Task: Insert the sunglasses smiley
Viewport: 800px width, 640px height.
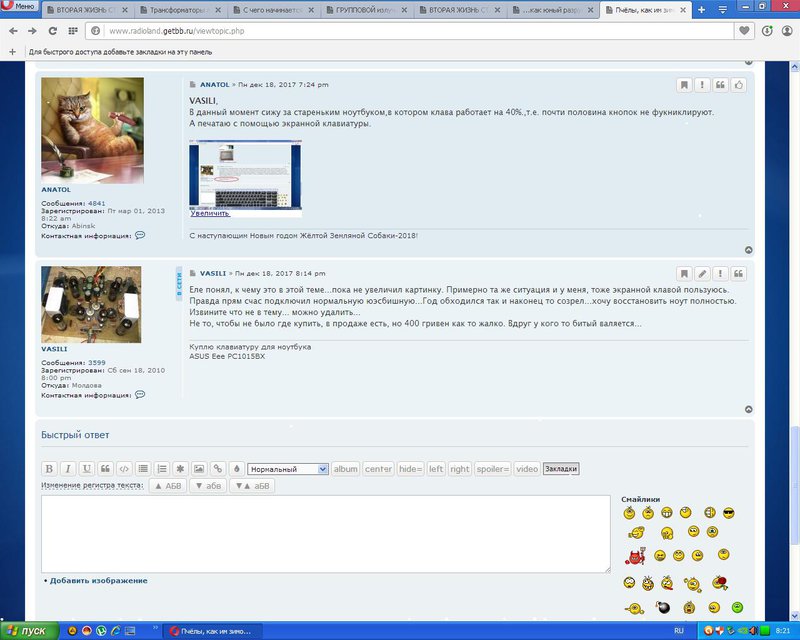Action: tap(729, 513)
